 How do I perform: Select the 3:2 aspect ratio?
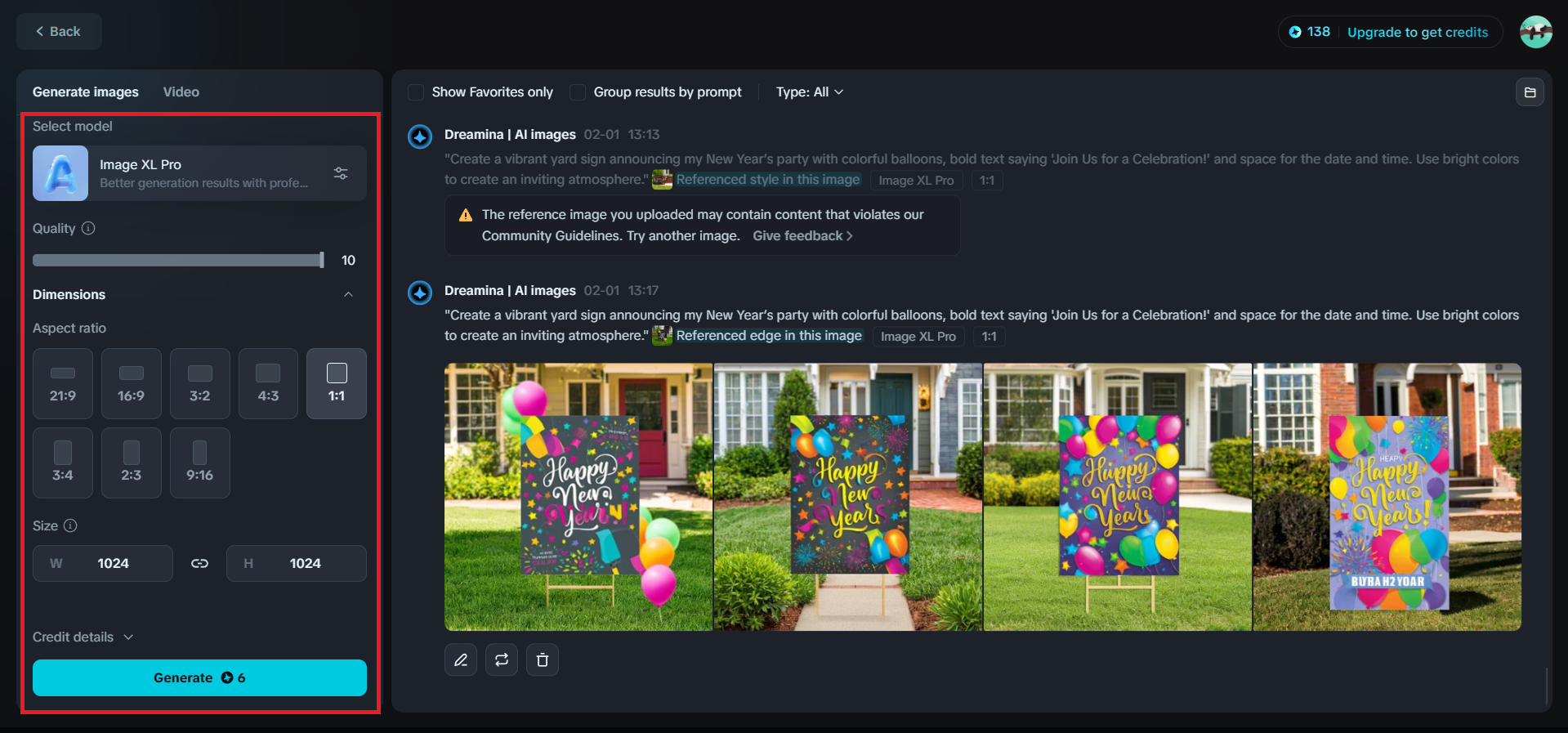pyautogui.click(x=200, y=383)
